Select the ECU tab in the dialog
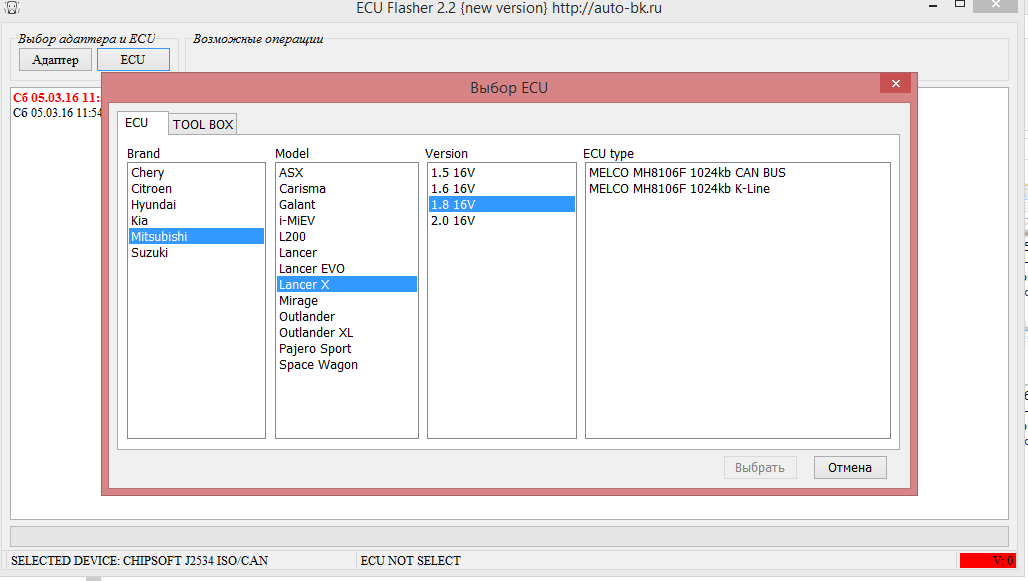This screenshot has width=1028, height=581. click(x=136, y=123)
